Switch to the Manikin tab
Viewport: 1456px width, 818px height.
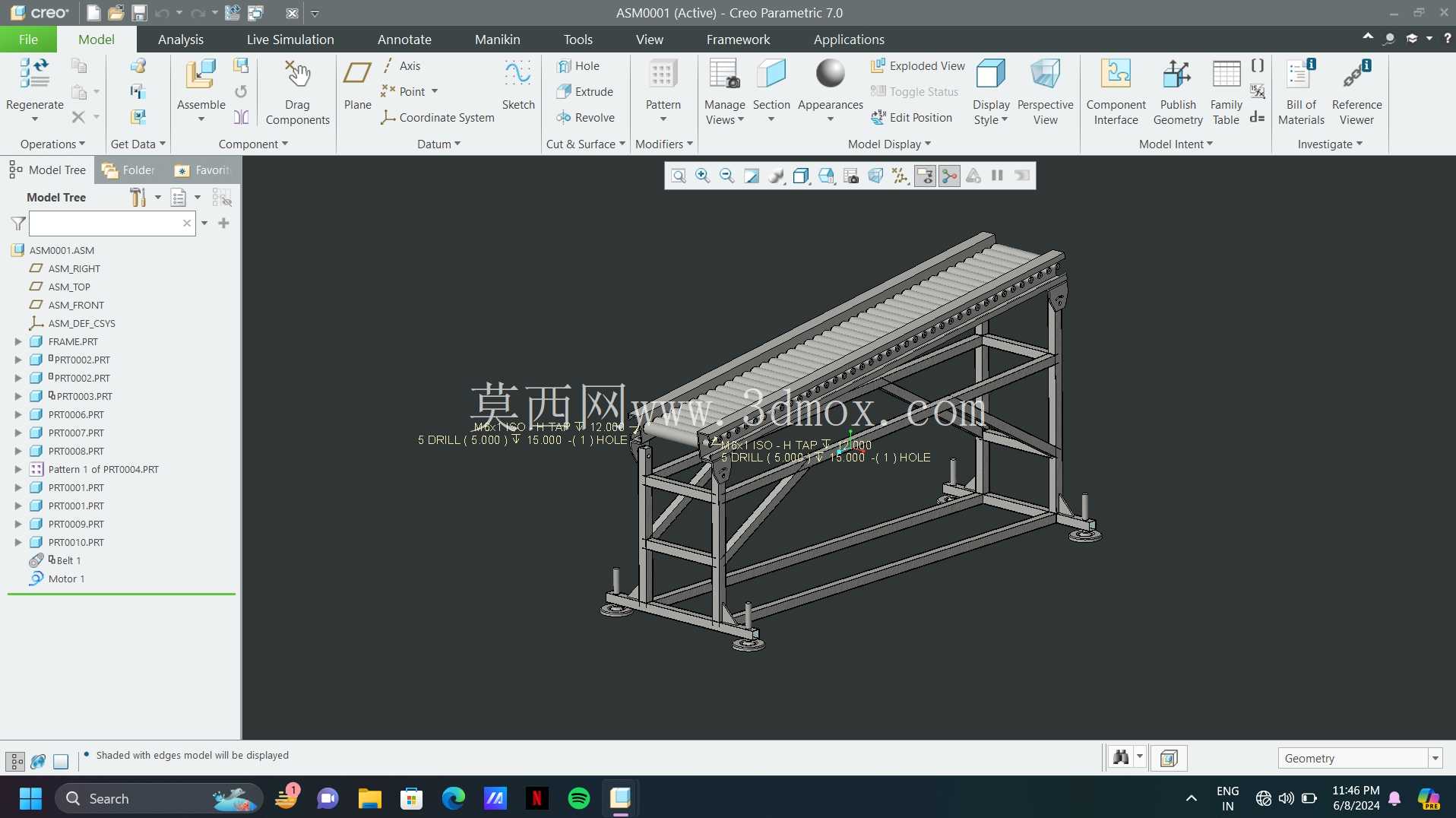point(498,40)
